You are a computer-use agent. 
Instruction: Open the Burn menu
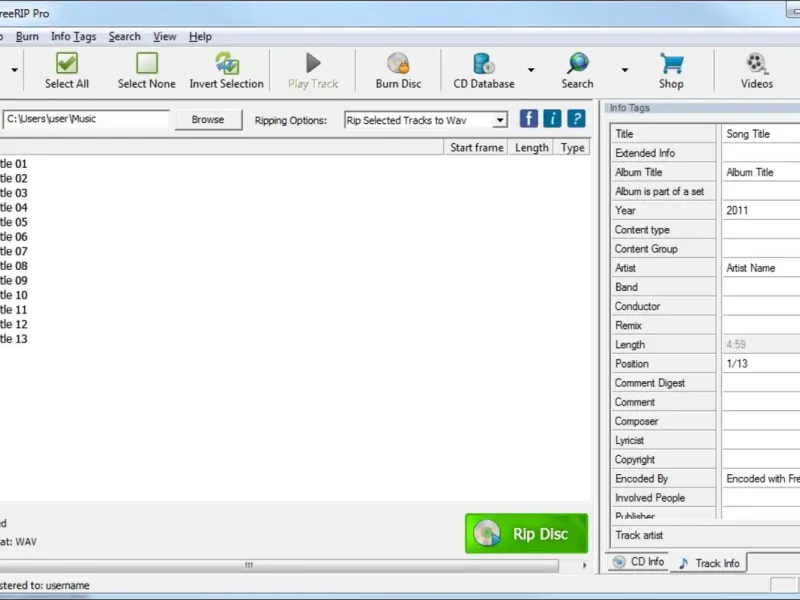coord(27,37)
